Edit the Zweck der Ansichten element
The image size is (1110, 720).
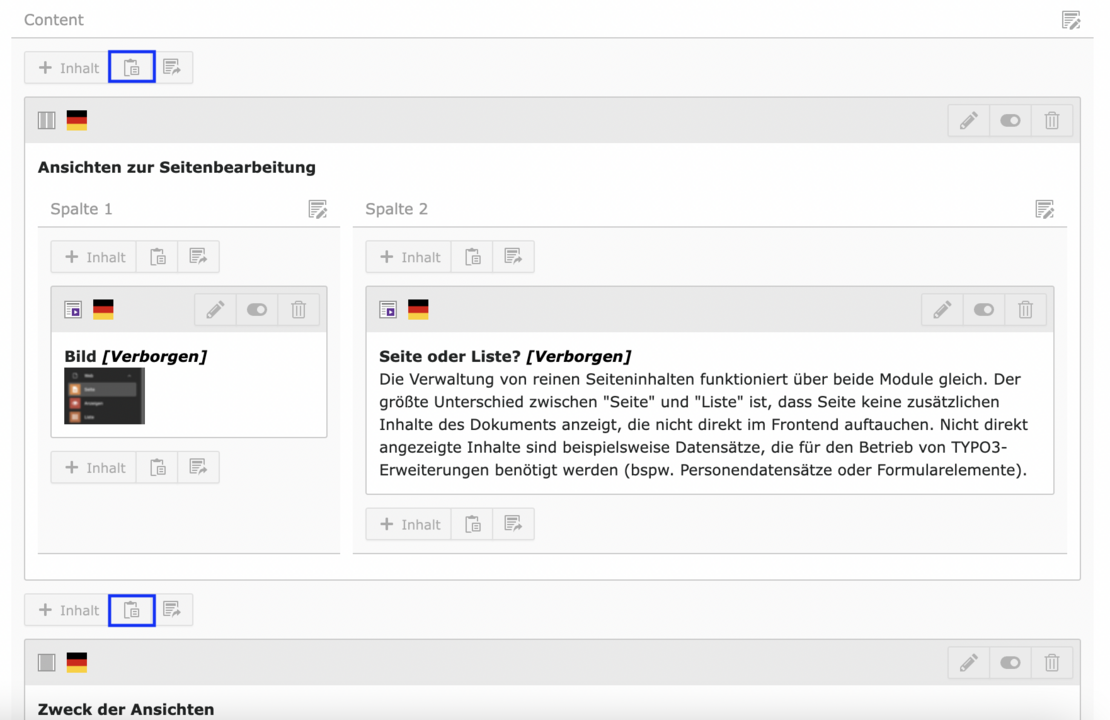pyautogui.click(x=968, y=662)
